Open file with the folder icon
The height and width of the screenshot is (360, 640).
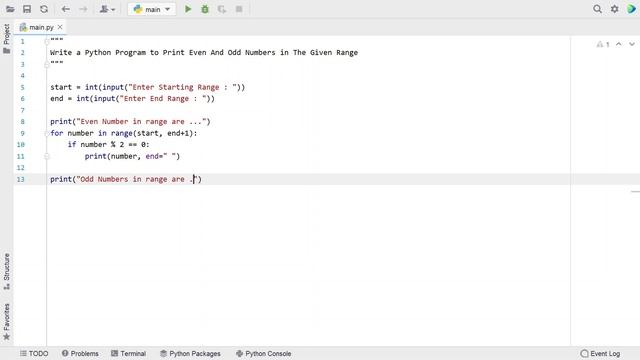click(x=10, y=9)
